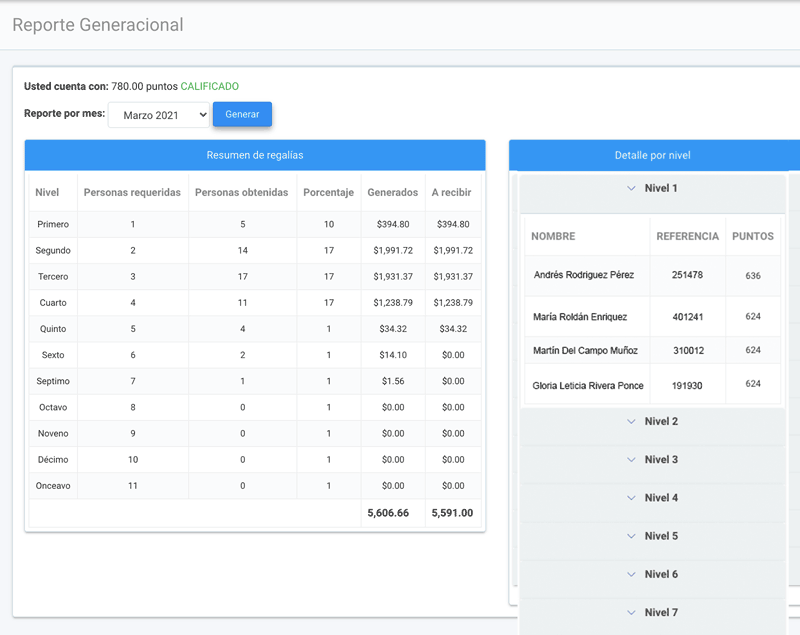The width and height of the screenshot is (800, 635).
Task: Open the Reporte por mes dropdown
Action: pyautogui.click(x=159, y=115)
